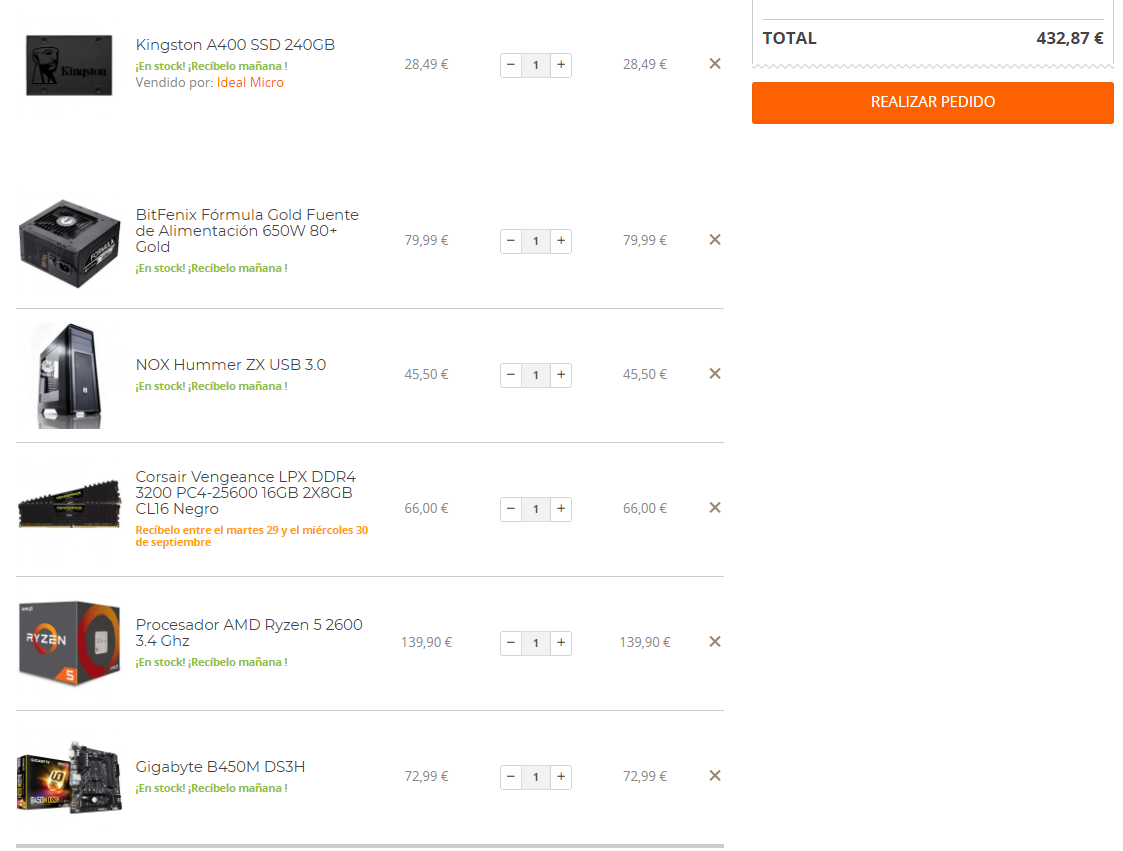Click the REALIZAR PEDIDO button

[932, 102]
